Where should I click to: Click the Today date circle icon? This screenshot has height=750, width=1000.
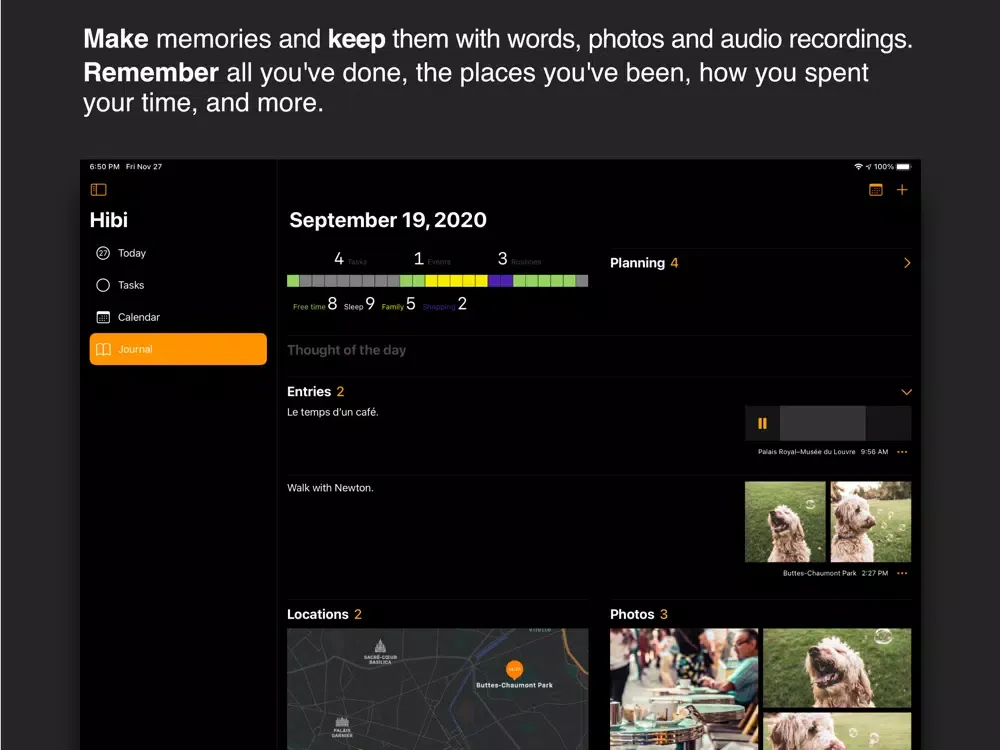click(103, 253)
